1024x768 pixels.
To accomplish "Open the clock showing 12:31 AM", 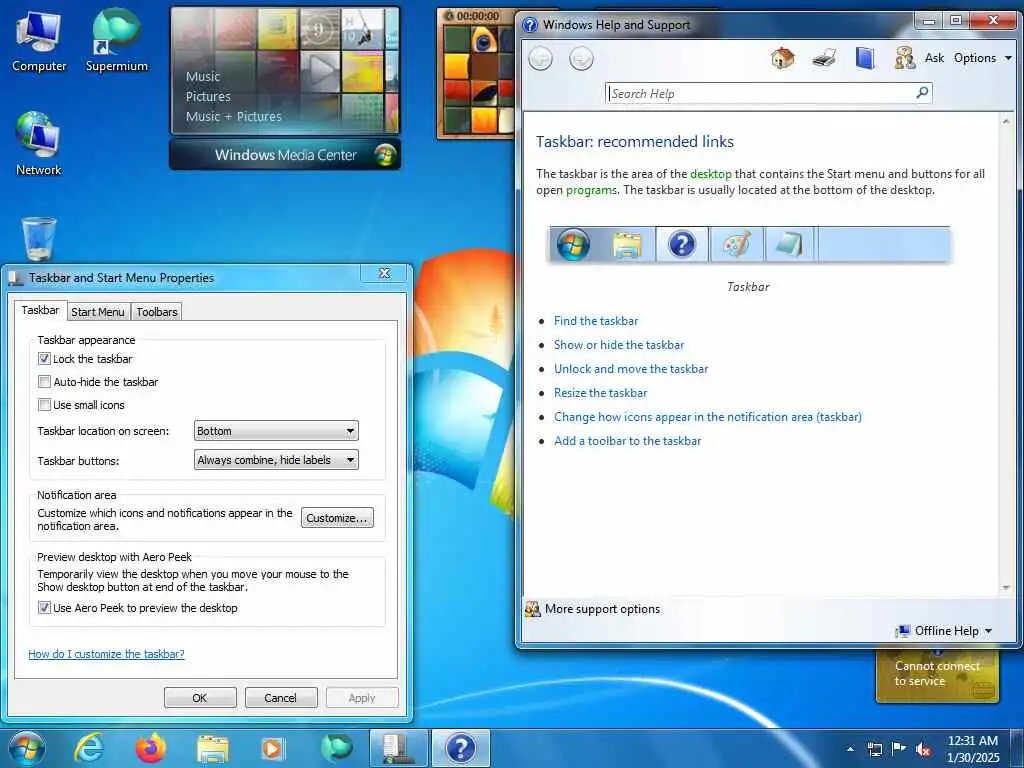I will [972, 749].
